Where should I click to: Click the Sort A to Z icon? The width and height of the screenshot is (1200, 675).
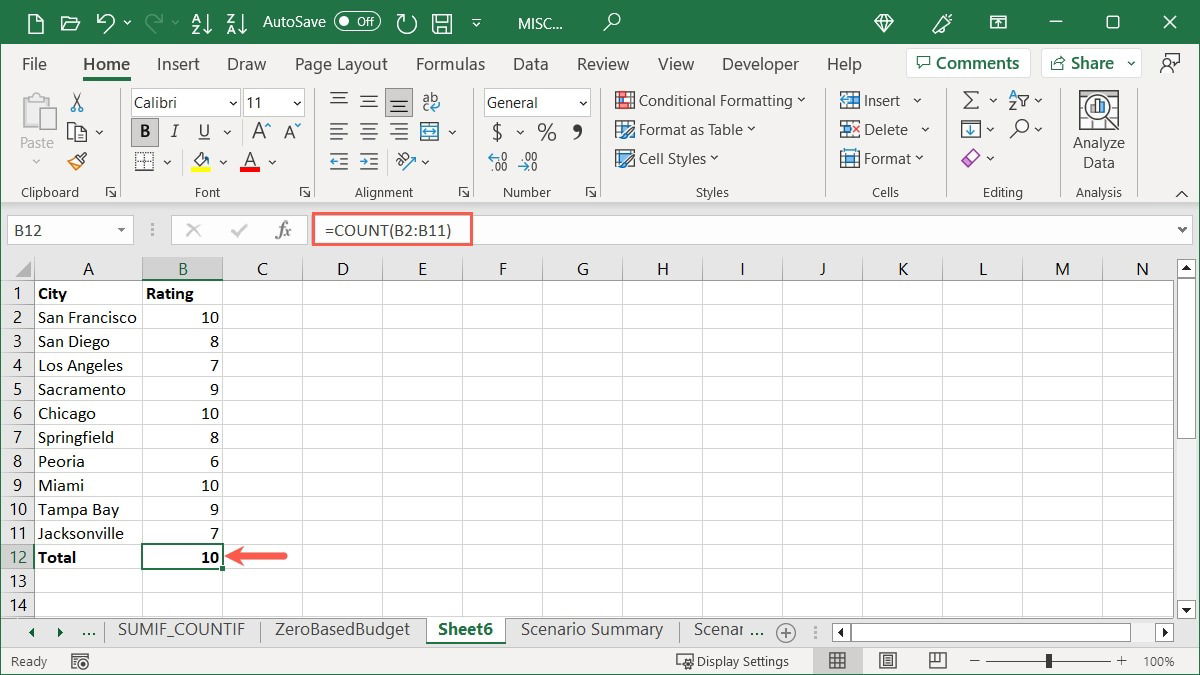click(x=202, y=22)
